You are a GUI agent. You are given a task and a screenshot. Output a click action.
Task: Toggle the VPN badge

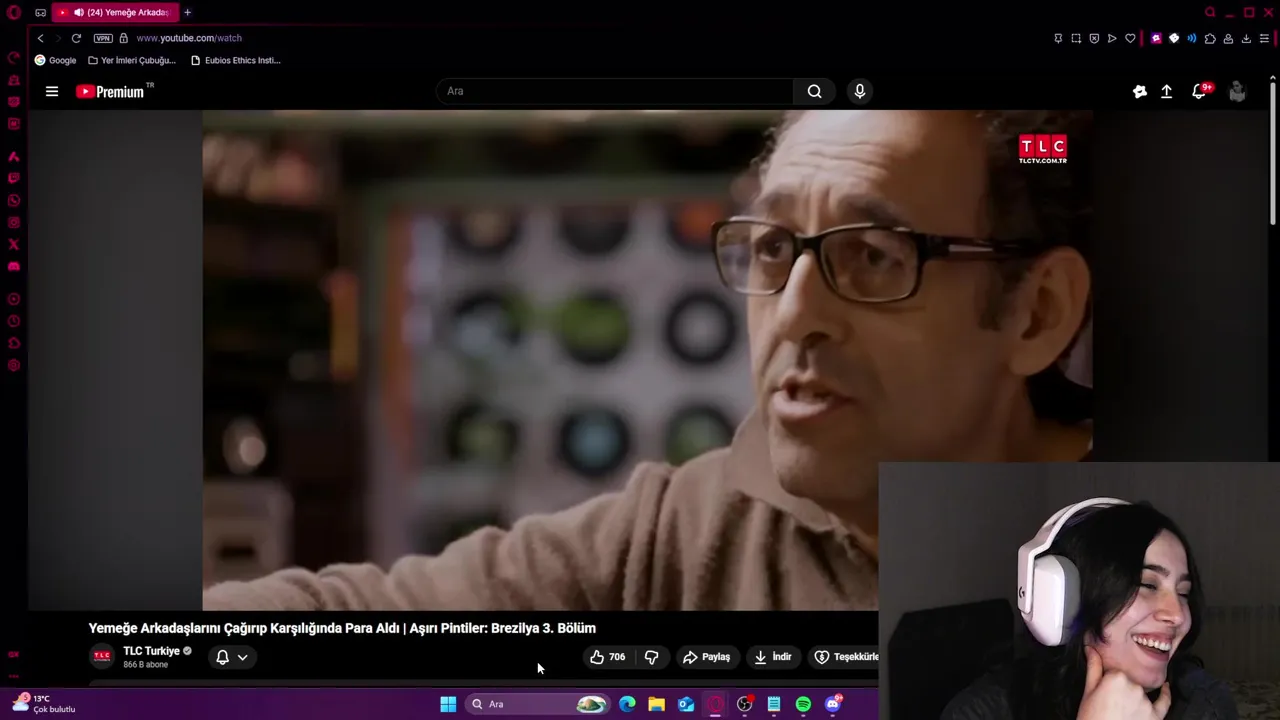tap(103, 38)
